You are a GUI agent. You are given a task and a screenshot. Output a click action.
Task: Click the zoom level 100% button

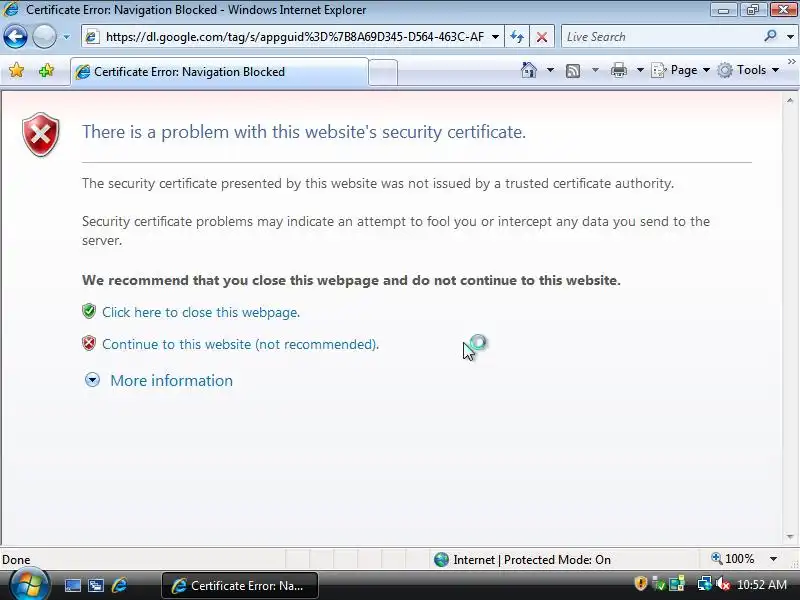(733, 559)
